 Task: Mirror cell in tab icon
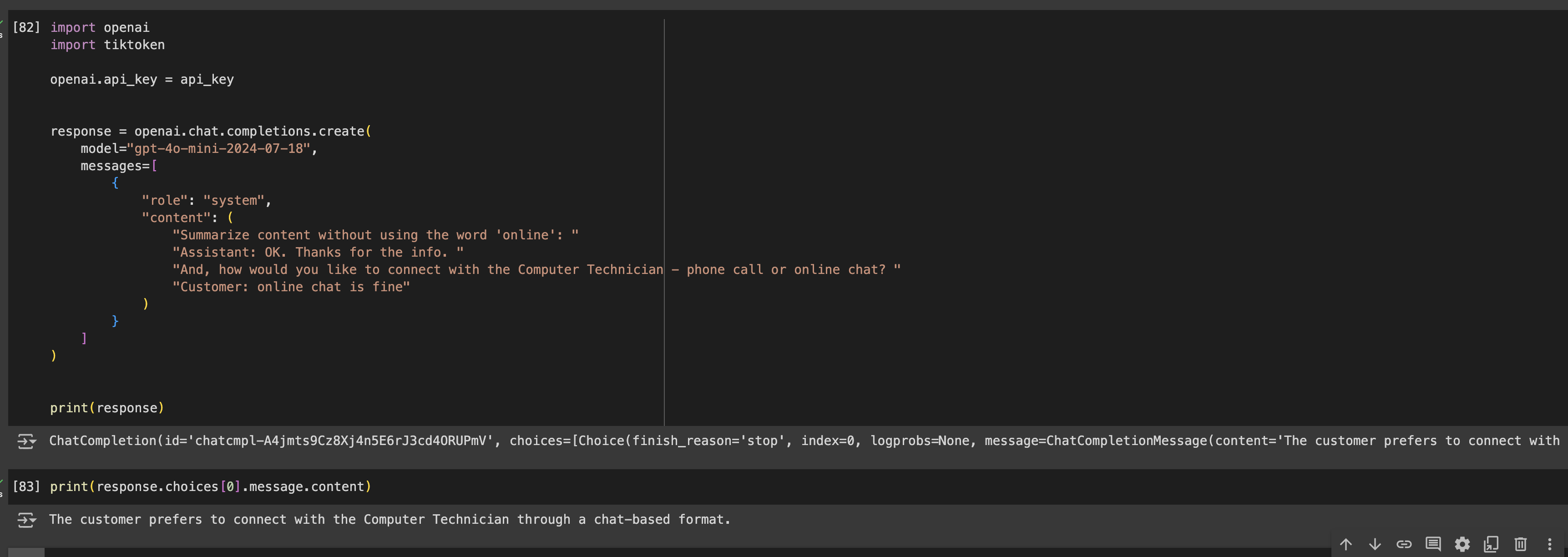point(1491,544)
